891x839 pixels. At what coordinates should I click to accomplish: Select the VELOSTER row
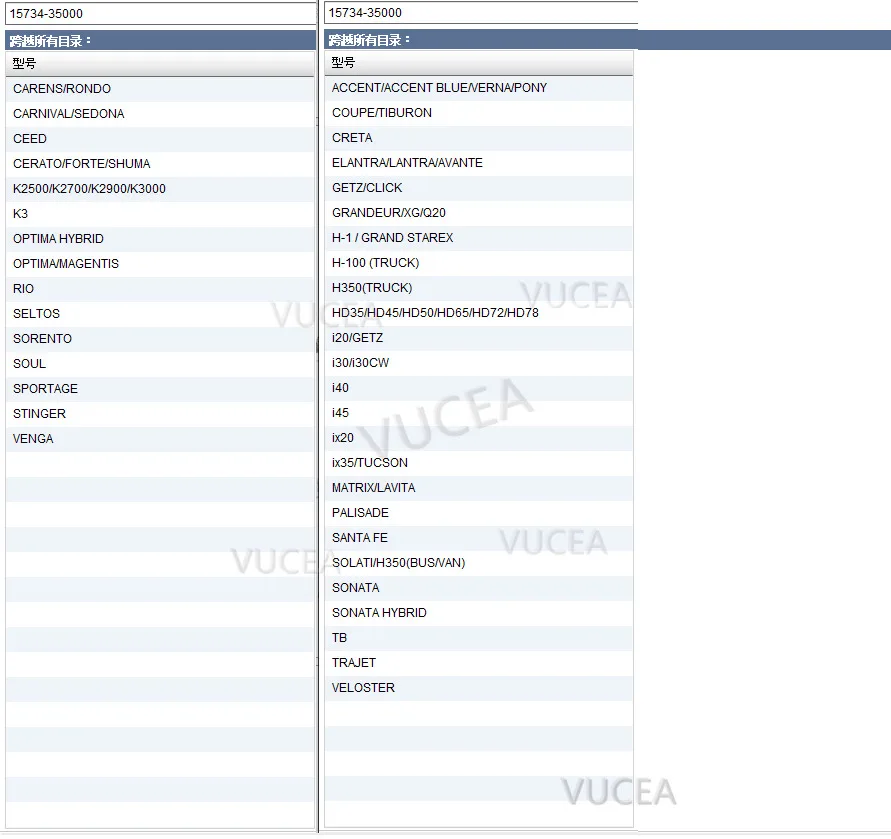pos(479,688)
